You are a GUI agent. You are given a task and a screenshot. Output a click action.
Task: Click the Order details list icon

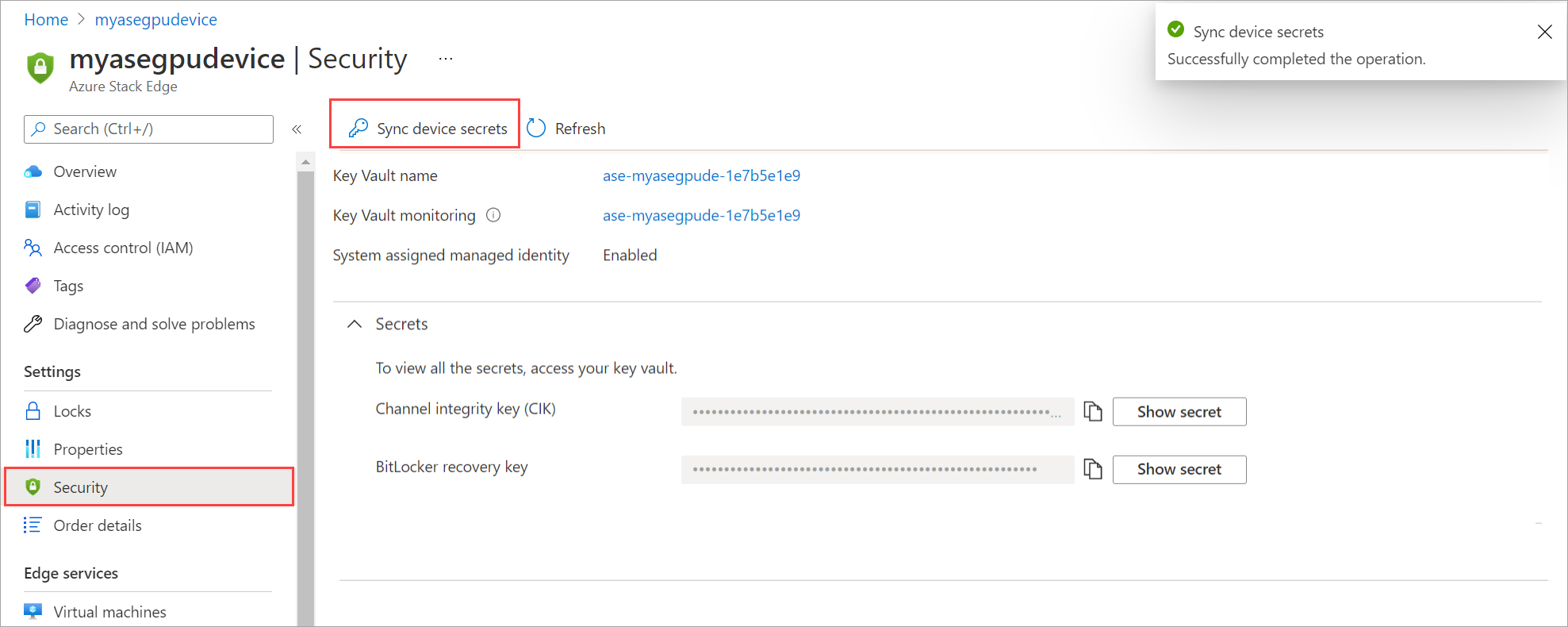pyautogui.click(x=33, y=525)
